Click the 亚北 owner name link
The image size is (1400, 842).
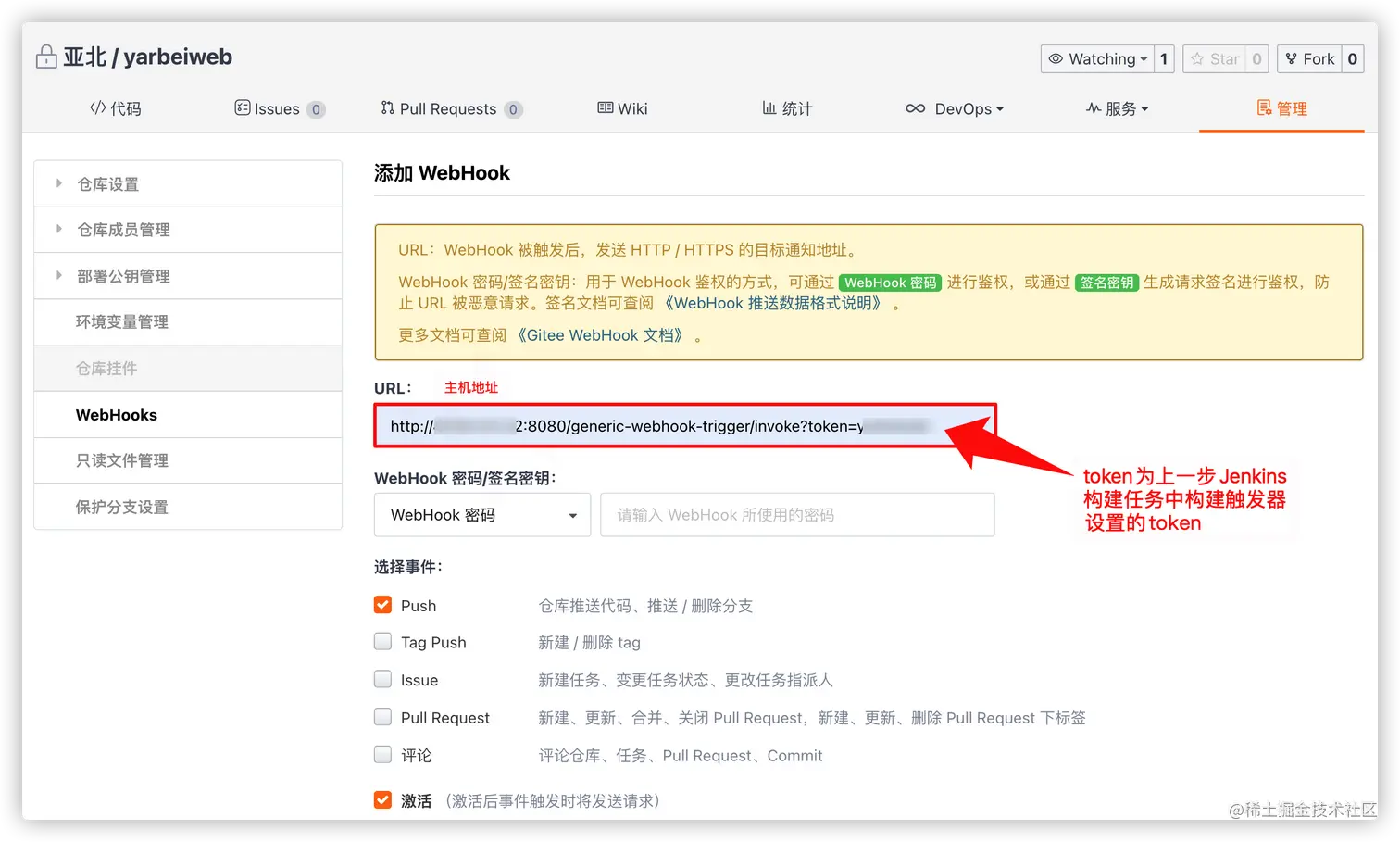point(85,57)
